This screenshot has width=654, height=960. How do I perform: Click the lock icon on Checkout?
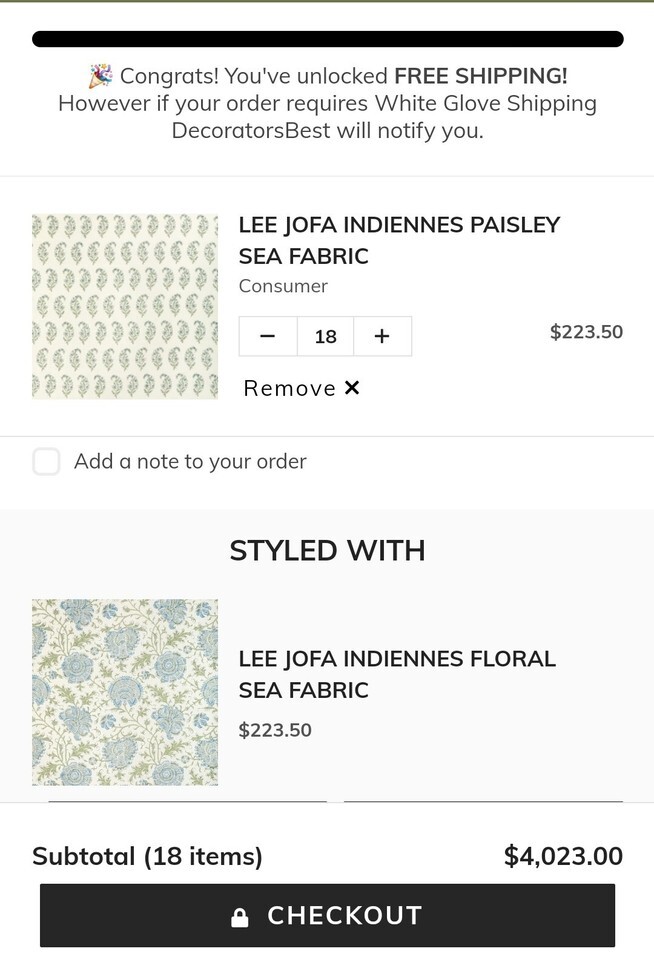point(240,917)
